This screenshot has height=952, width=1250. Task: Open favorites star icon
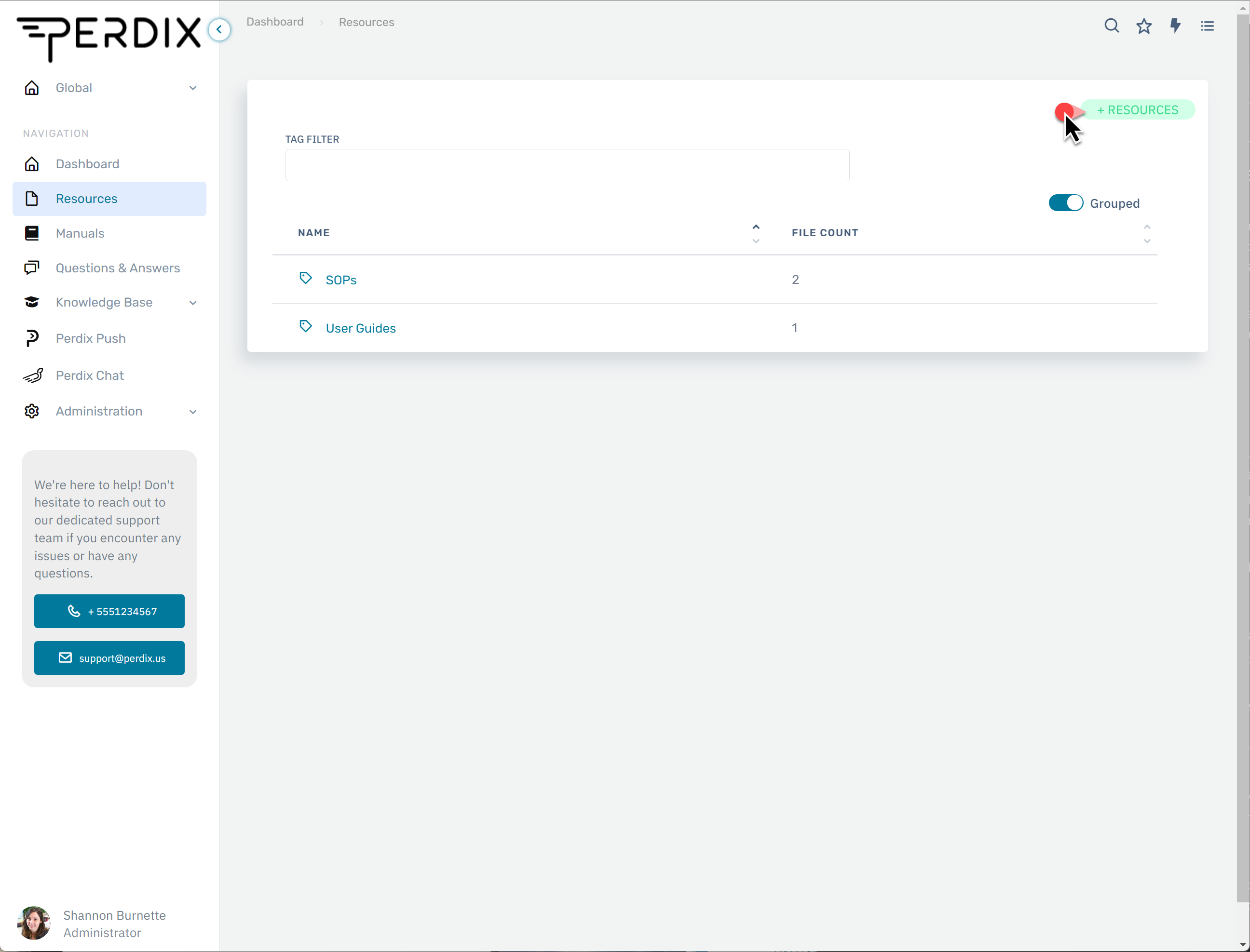pos(1143,26)
